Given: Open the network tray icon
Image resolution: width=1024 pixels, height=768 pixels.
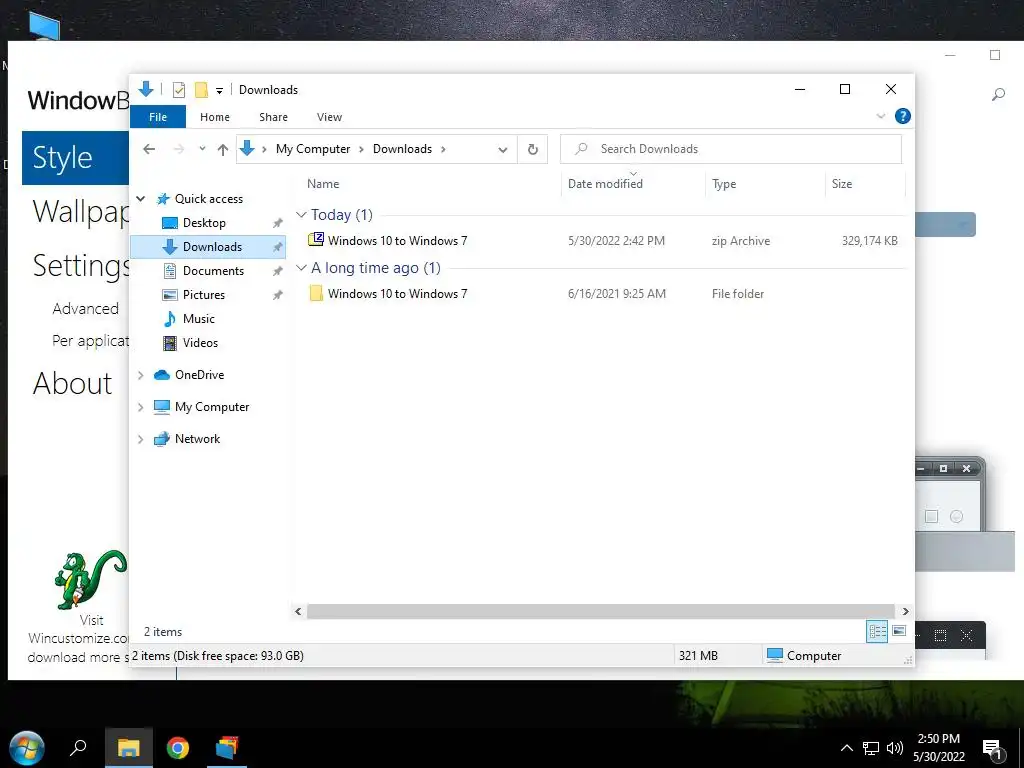Looking at the screenshot, I should (x=871, y=748).
